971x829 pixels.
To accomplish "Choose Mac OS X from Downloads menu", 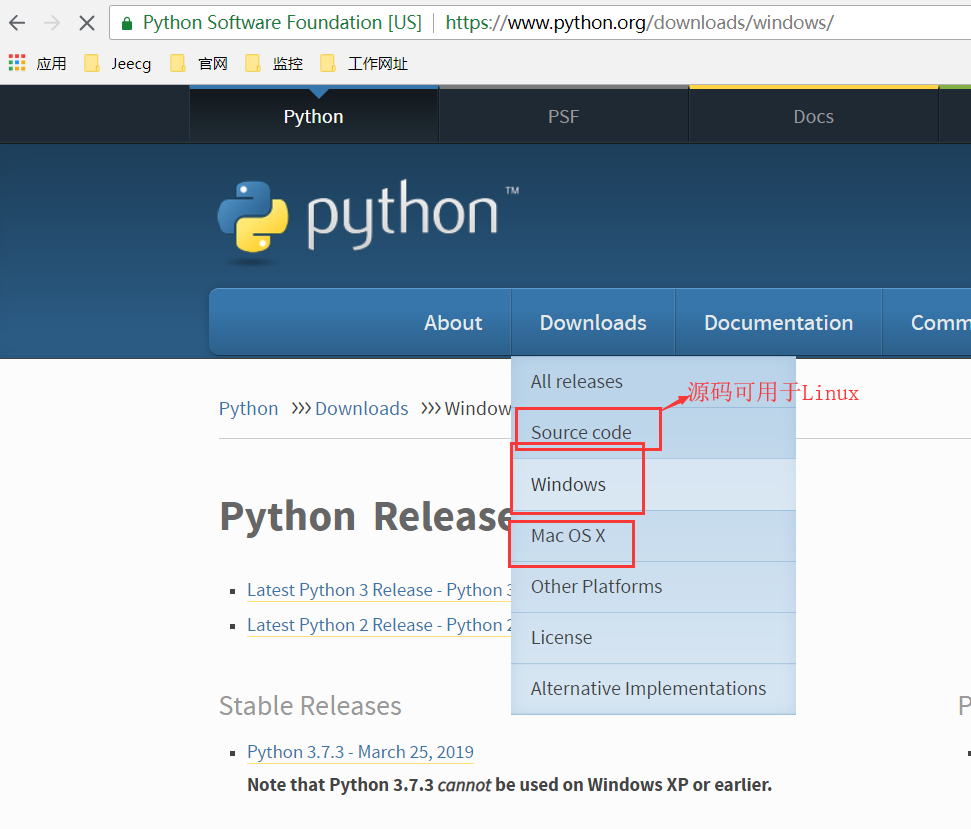I will 653,536.
